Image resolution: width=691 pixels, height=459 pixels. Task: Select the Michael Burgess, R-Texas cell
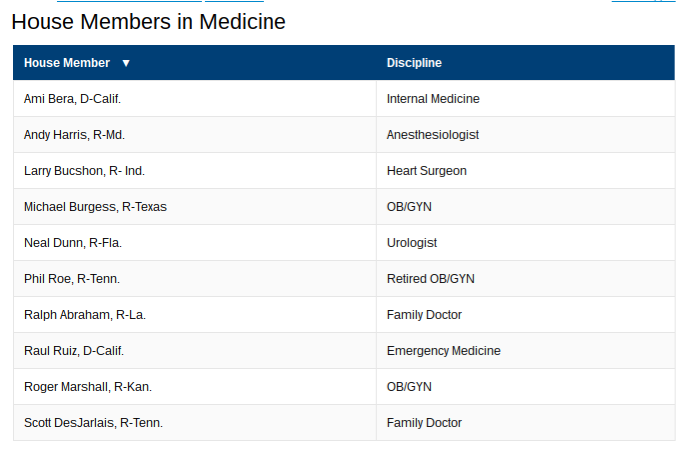point(195,207)
